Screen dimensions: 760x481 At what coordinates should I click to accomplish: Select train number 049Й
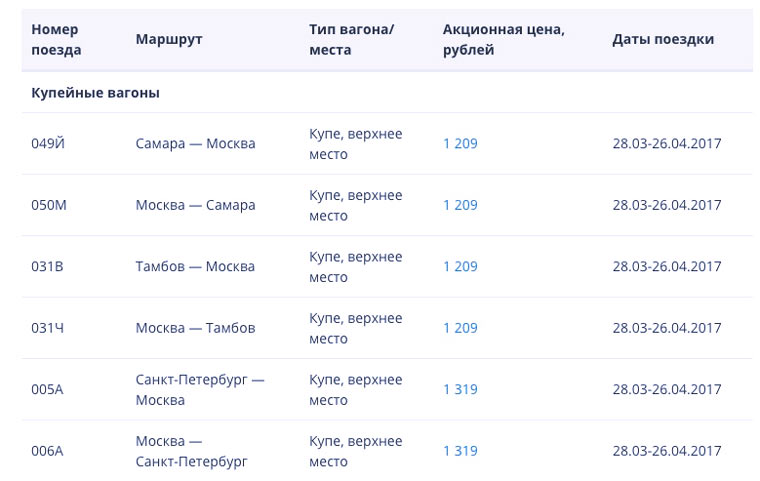48,144
